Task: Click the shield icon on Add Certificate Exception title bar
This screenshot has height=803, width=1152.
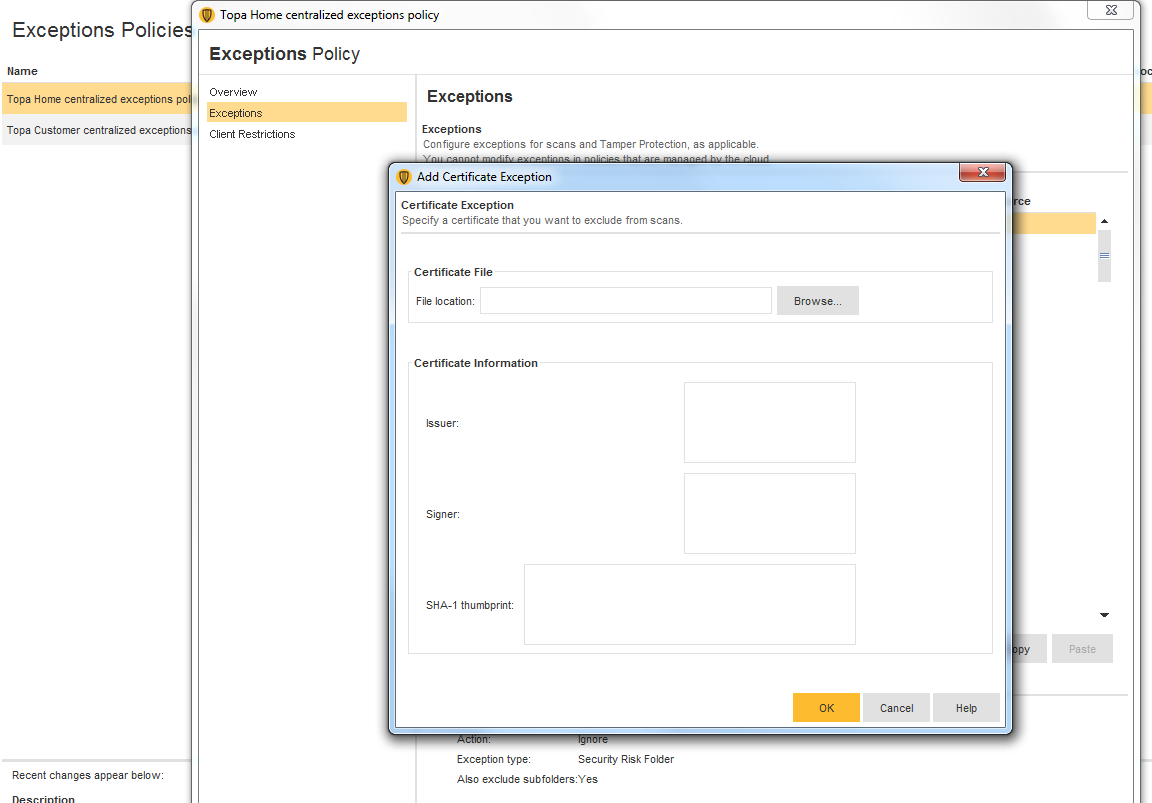Action: (x=404, y=176)
